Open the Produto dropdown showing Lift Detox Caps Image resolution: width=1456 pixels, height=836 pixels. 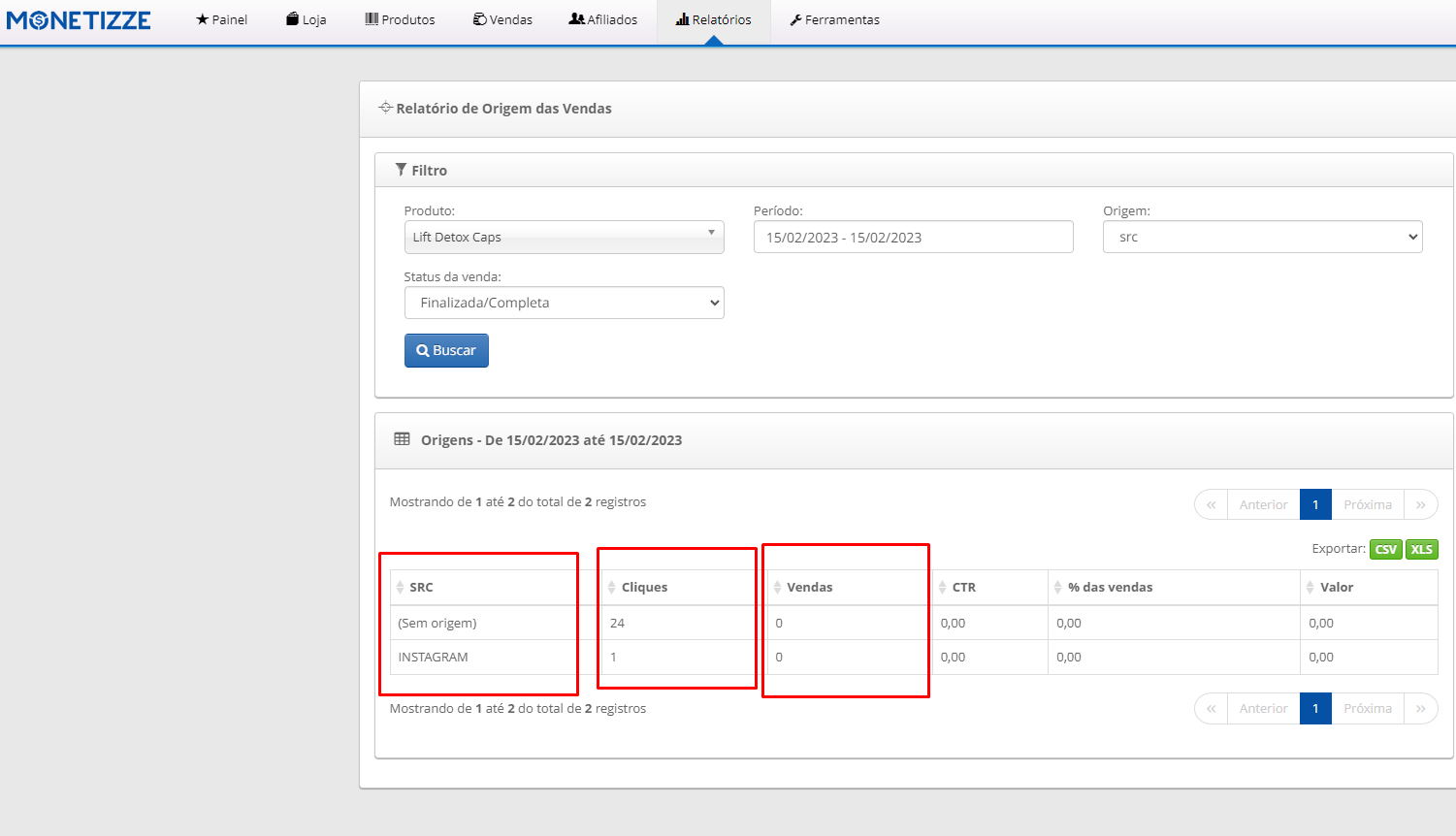[564, 238]
